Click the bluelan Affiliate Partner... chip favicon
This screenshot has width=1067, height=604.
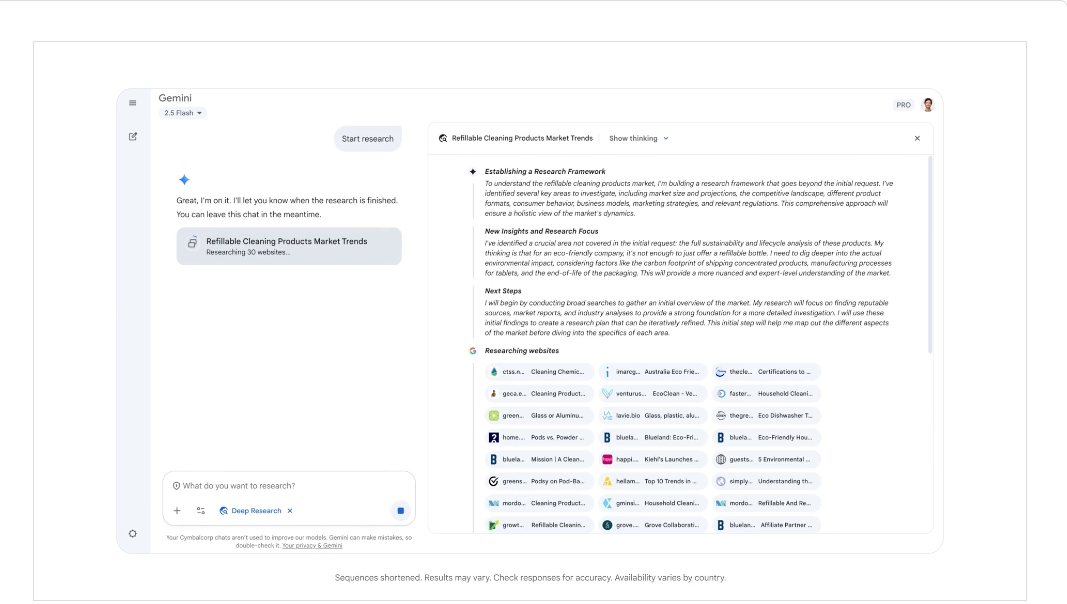[x=721, y=525]
